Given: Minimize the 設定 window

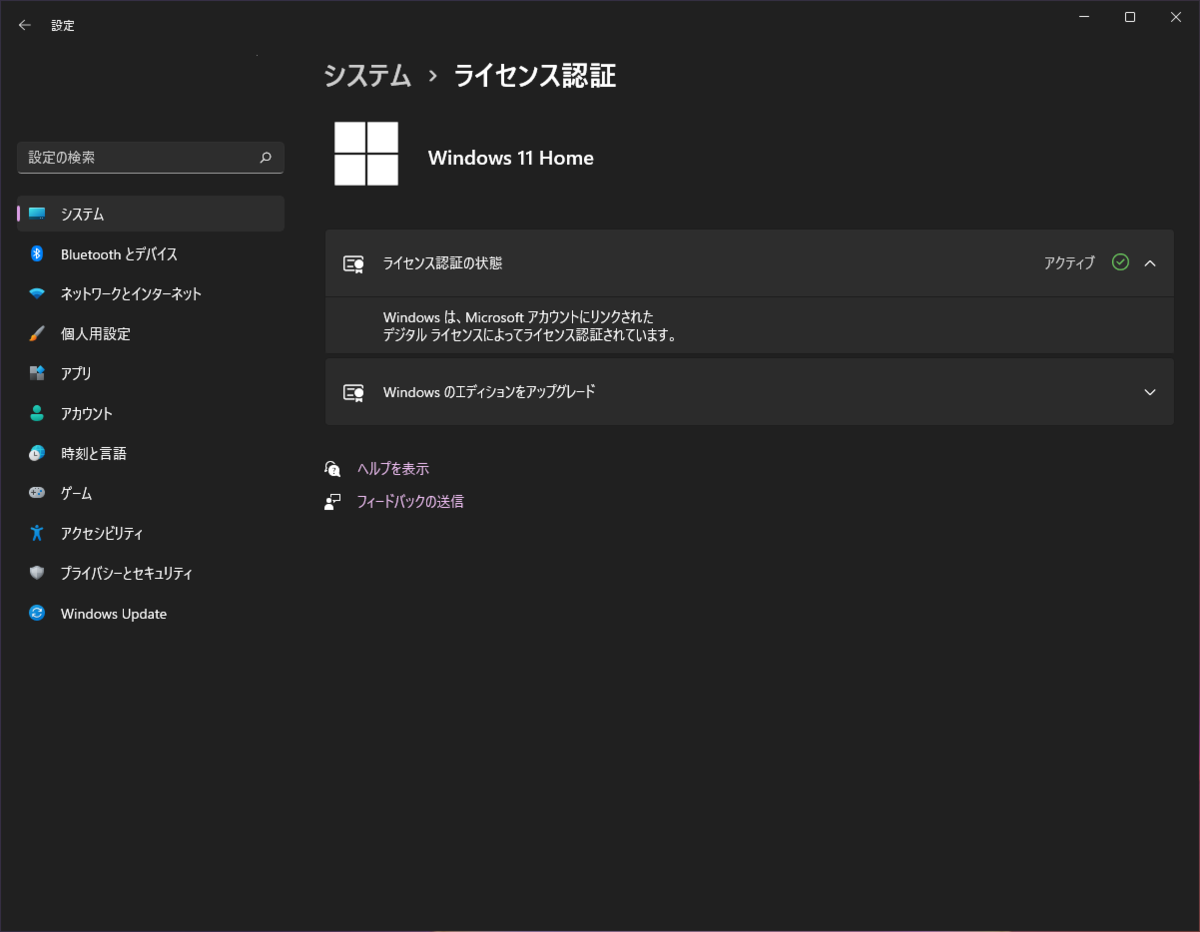Looking at the screenshot, I should [x=1084, y=17].
